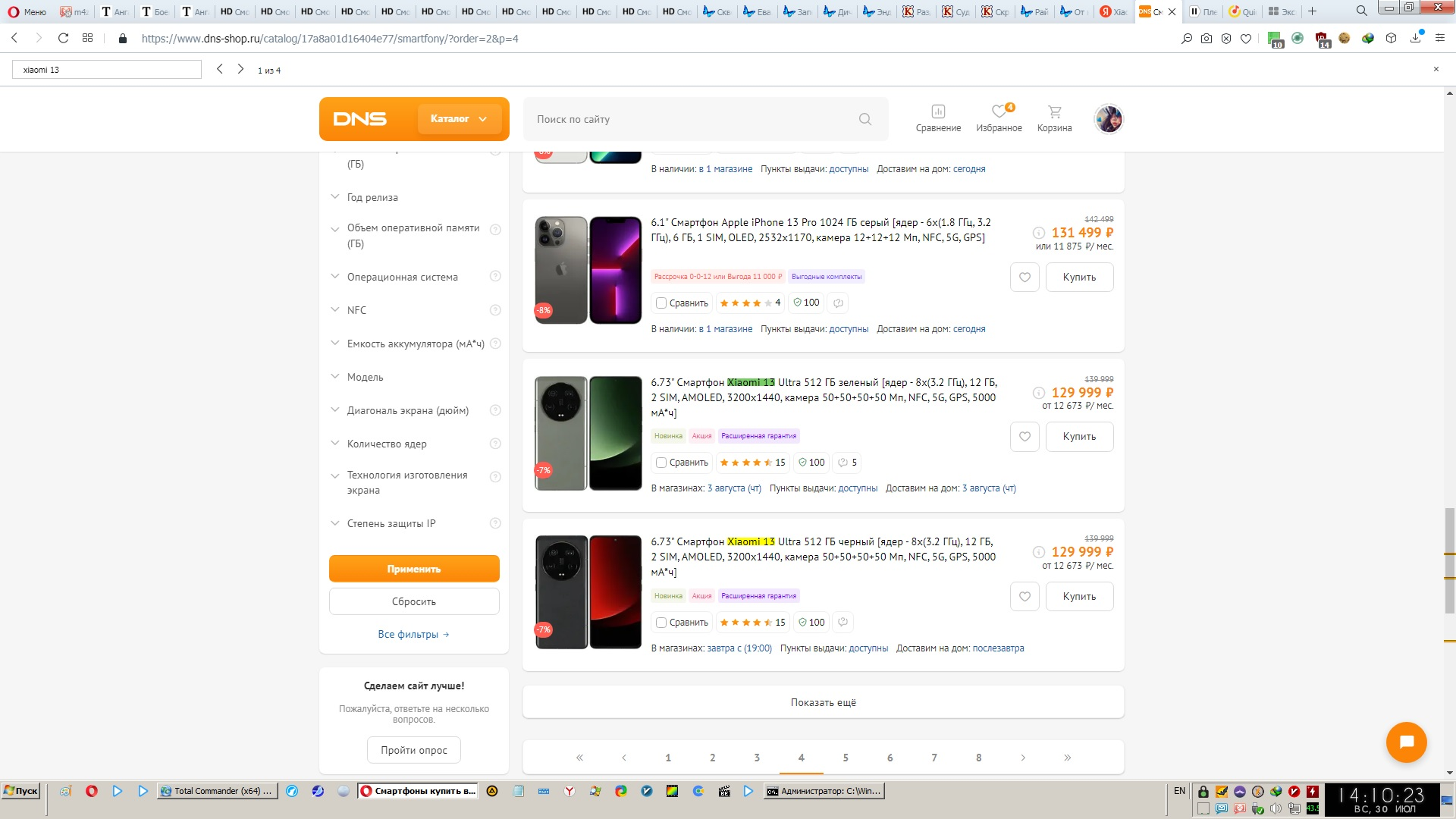Open the Сравнение comparison icon in header
1456x819 pixels.
point(938,118)
